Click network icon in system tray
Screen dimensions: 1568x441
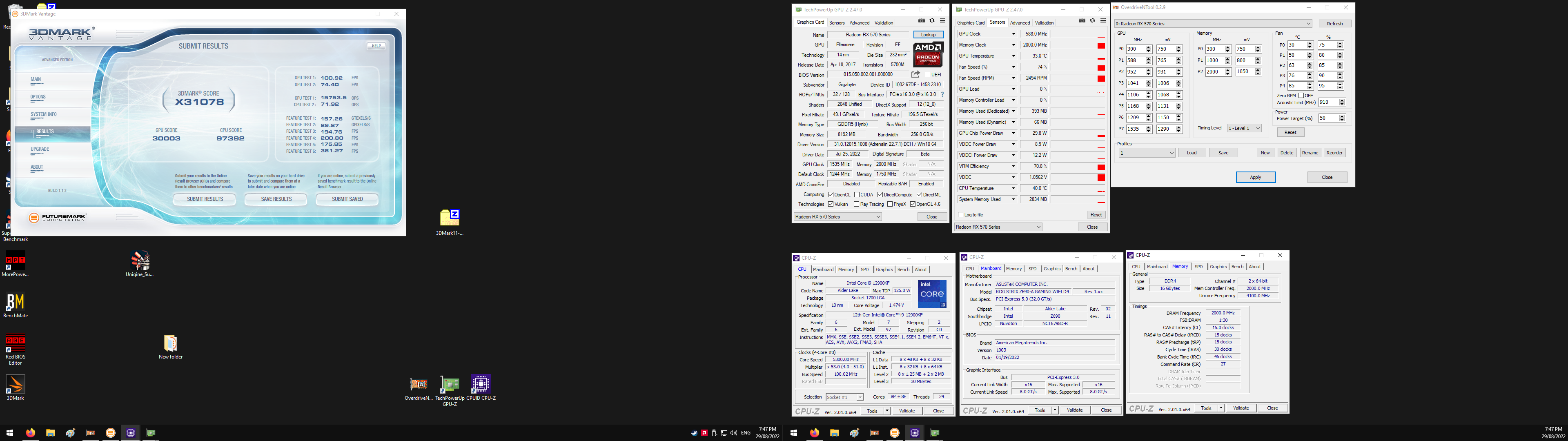coord(724,433)
